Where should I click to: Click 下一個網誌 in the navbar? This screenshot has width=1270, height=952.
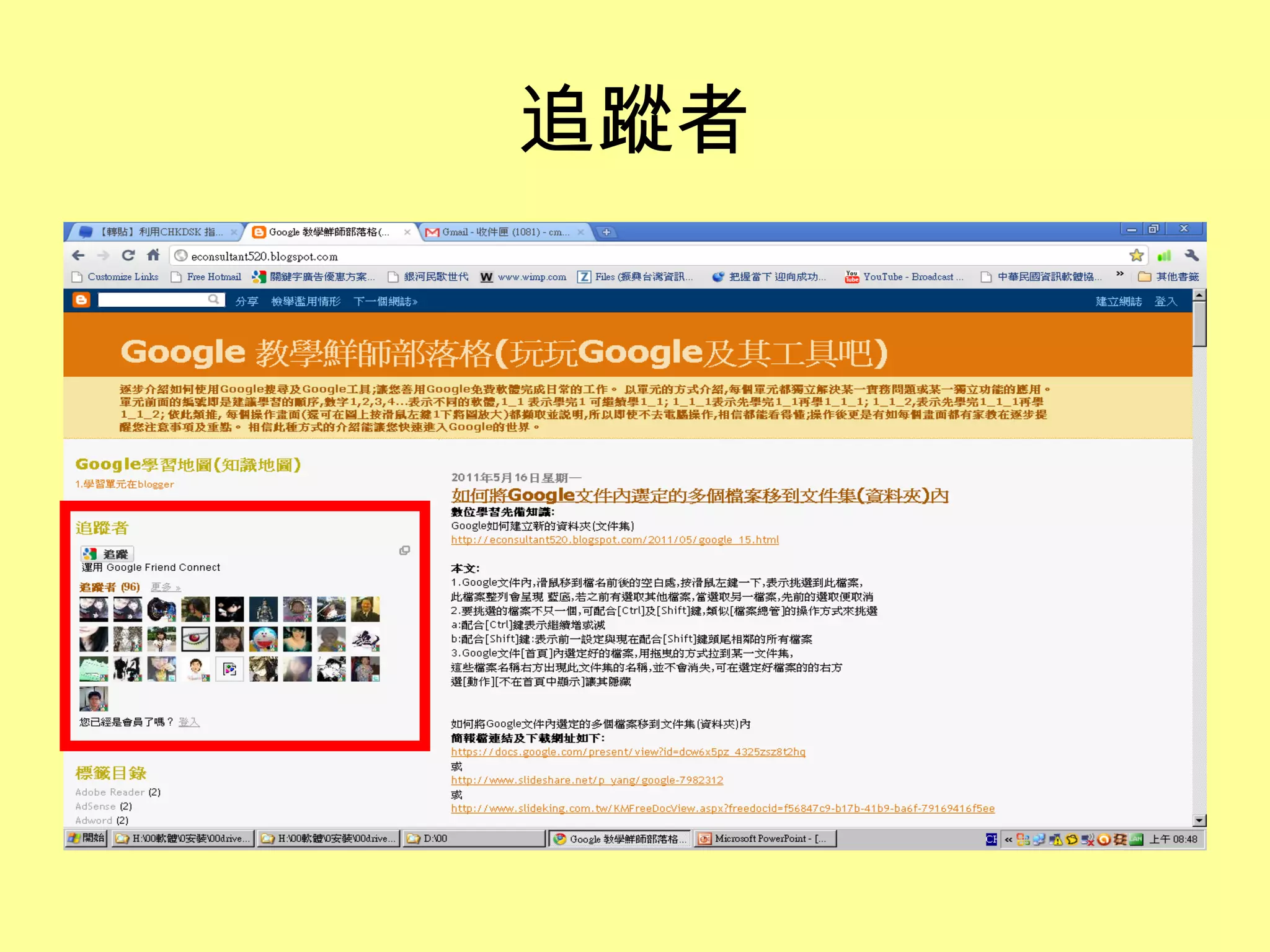385,301
